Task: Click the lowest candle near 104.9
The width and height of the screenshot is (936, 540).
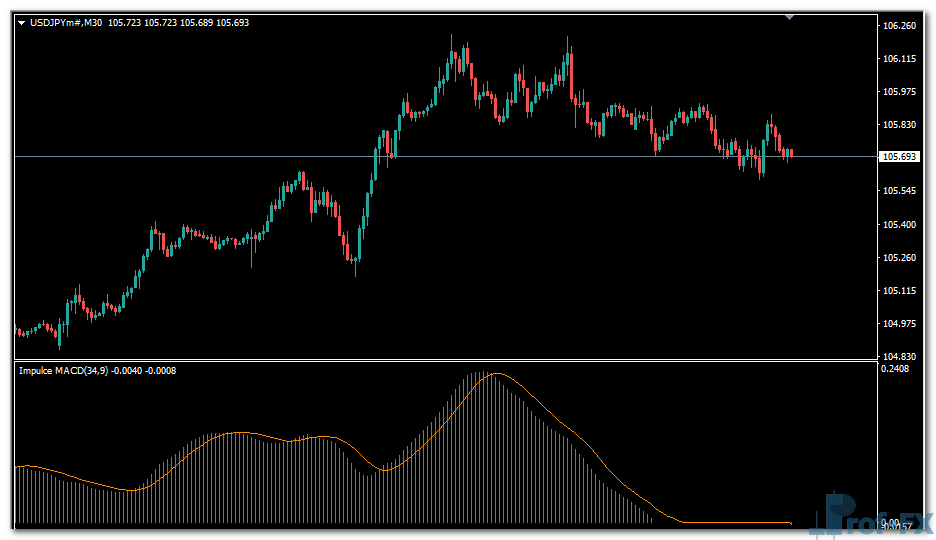Action: 60,335
